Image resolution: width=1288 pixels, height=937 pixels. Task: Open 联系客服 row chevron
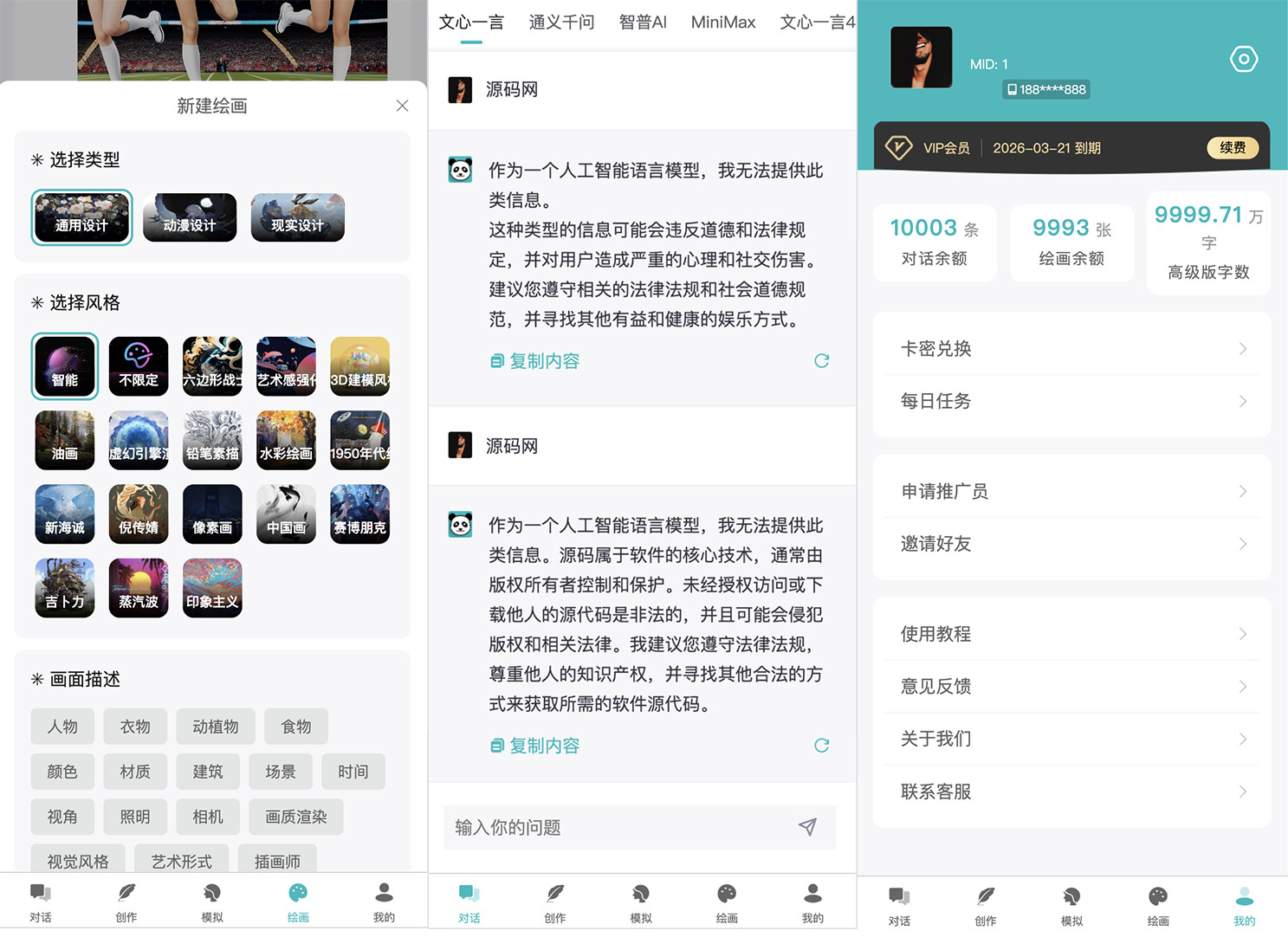[x=1243, y=792]
